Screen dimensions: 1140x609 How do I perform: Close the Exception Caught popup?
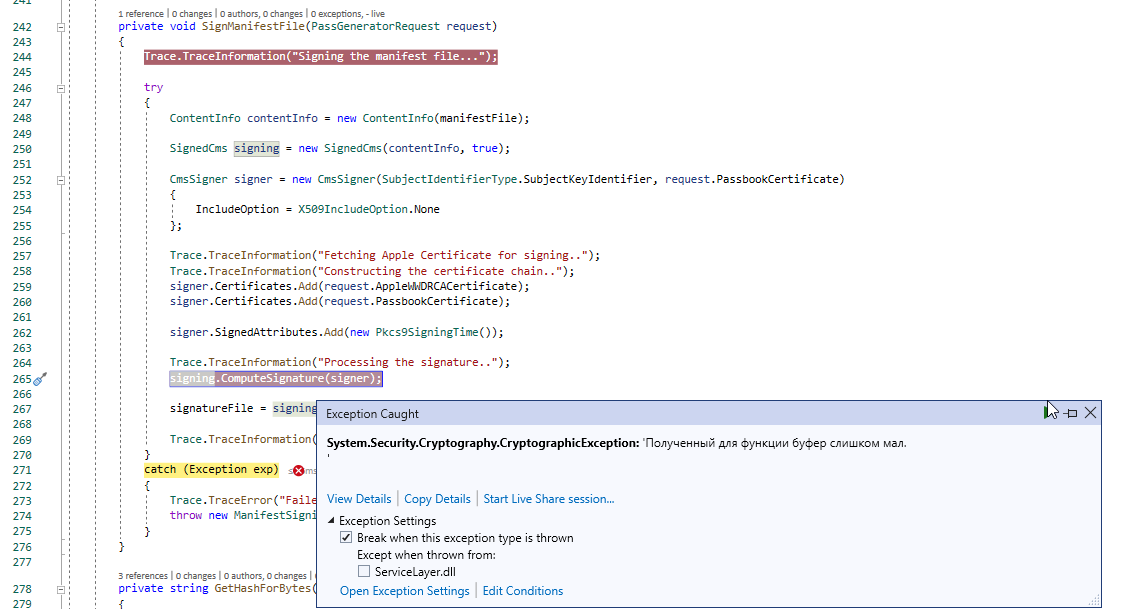1090,412
